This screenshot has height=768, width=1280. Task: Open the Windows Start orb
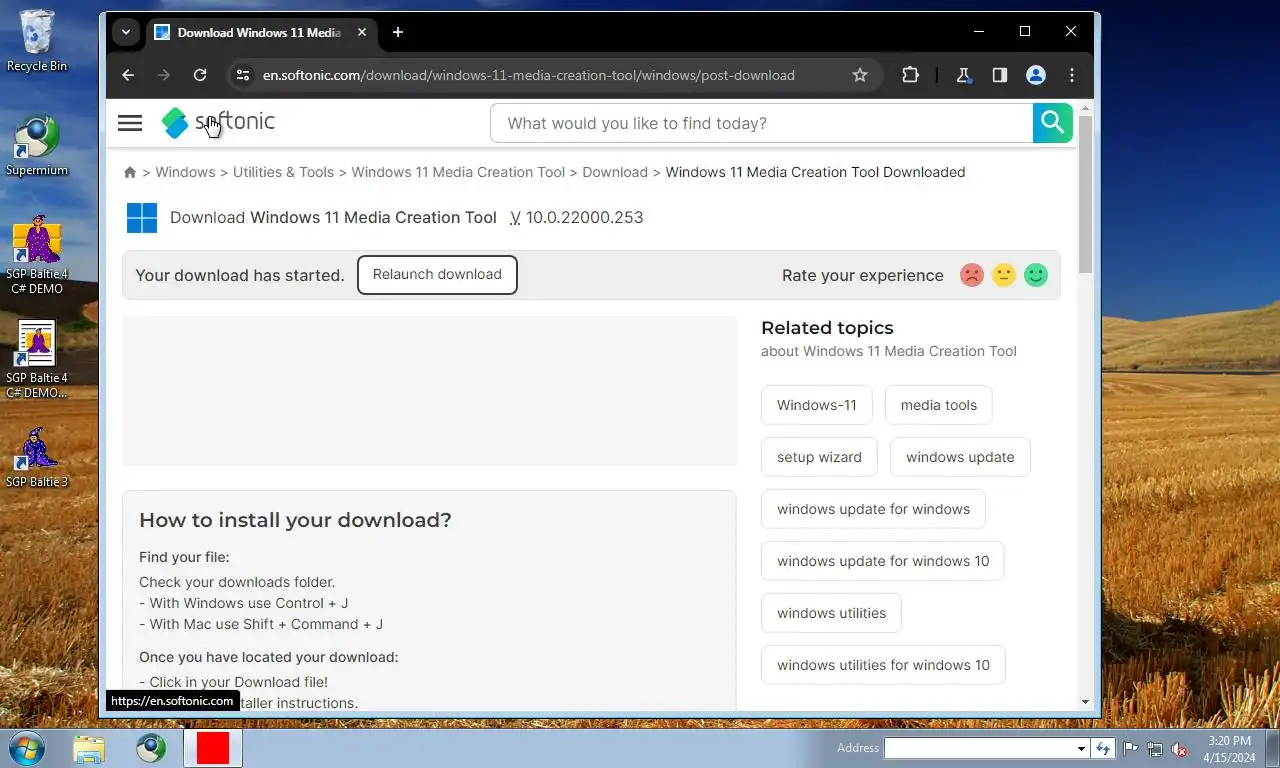point(26,748)
